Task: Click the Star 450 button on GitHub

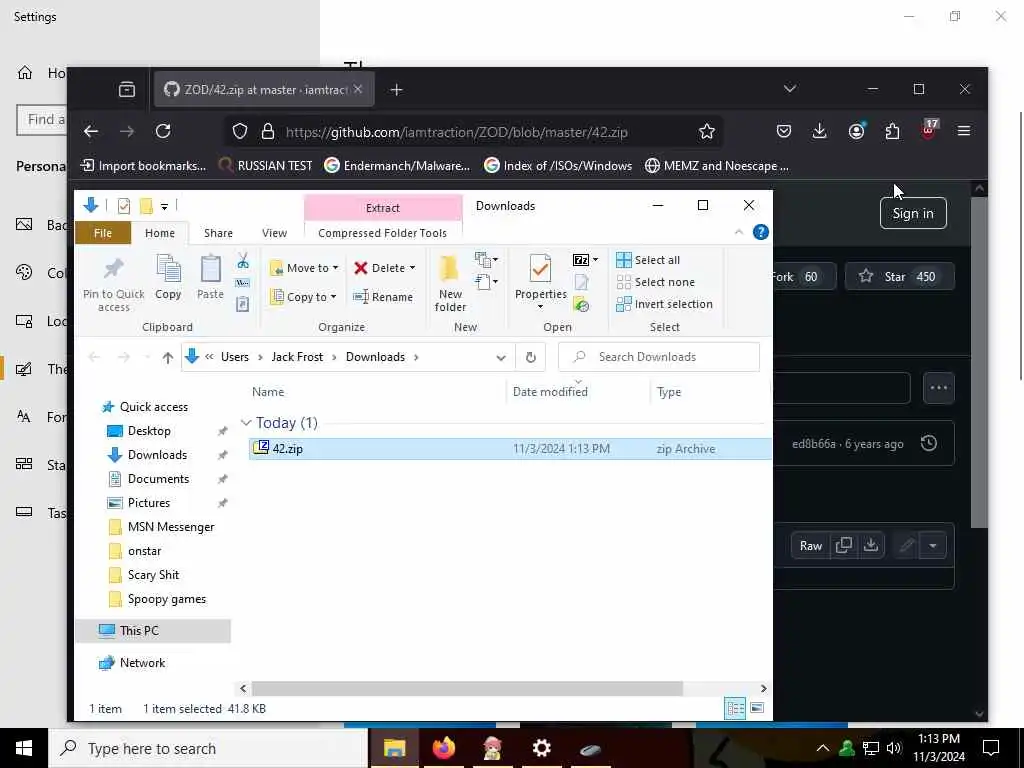Action: point(900,277)
